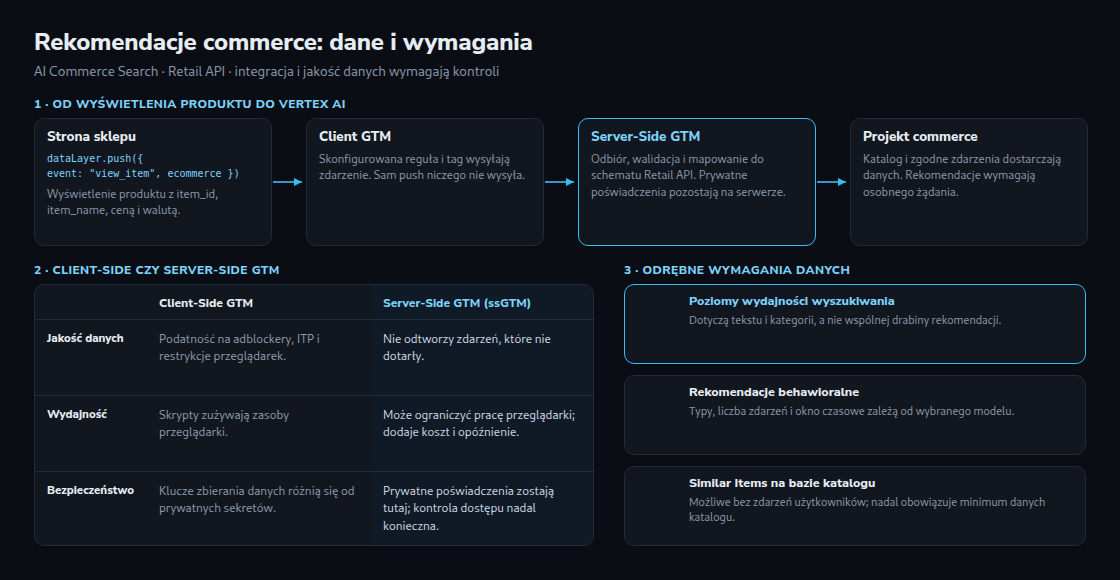Screen dimensions: 1120x580
Task: Click cell "Podatność na adblockery, ITP i restrykcje przeglądarek."
Action: coord(239,347)
